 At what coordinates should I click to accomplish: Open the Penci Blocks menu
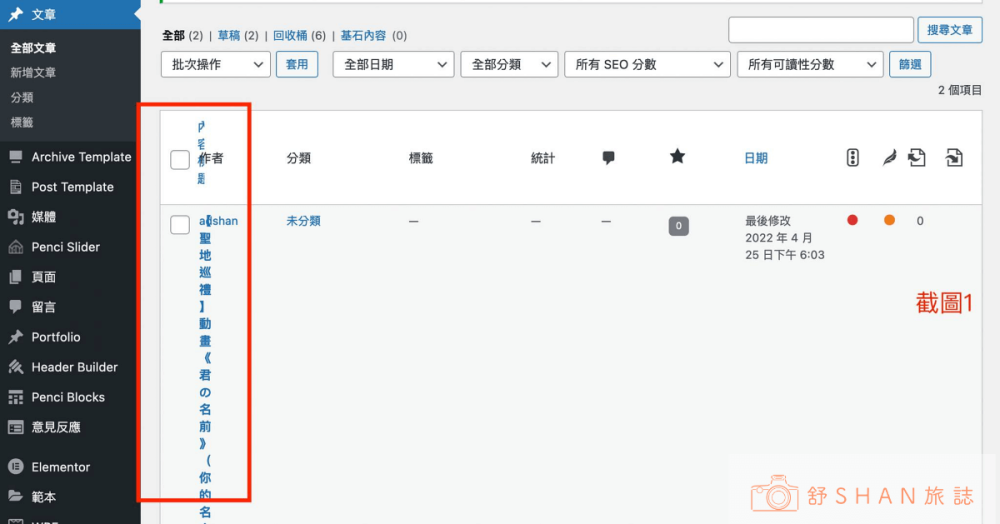click(70, 397)
